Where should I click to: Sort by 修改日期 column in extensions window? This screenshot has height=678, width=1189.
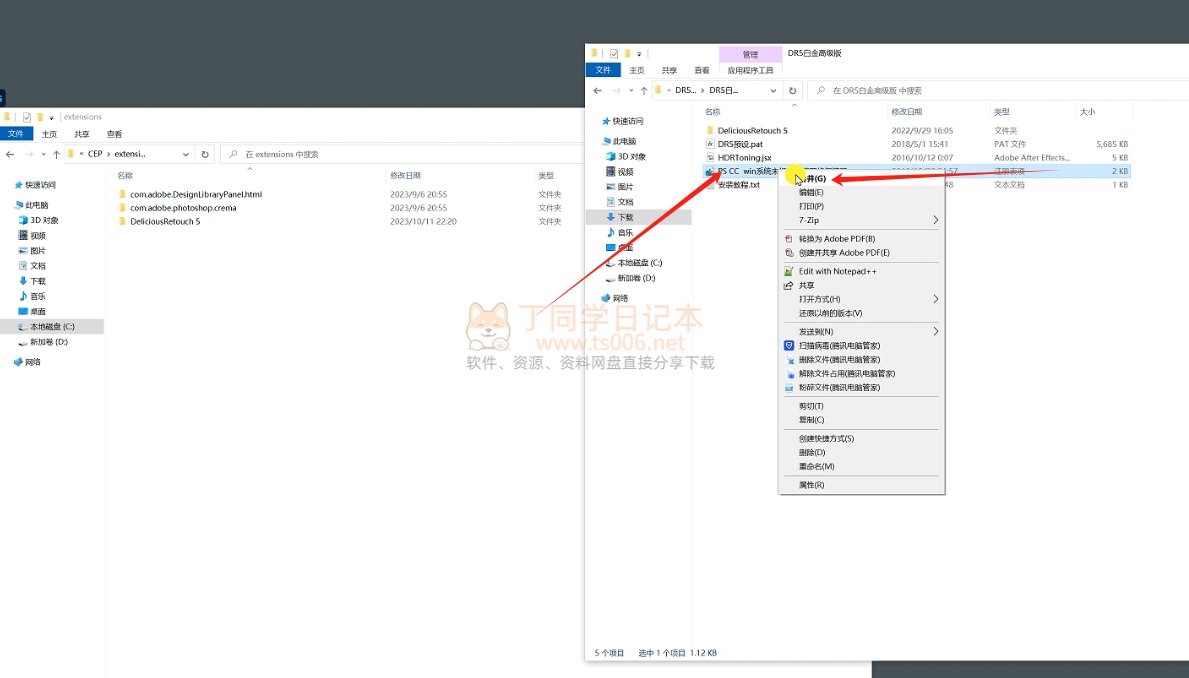coord(406,176)
